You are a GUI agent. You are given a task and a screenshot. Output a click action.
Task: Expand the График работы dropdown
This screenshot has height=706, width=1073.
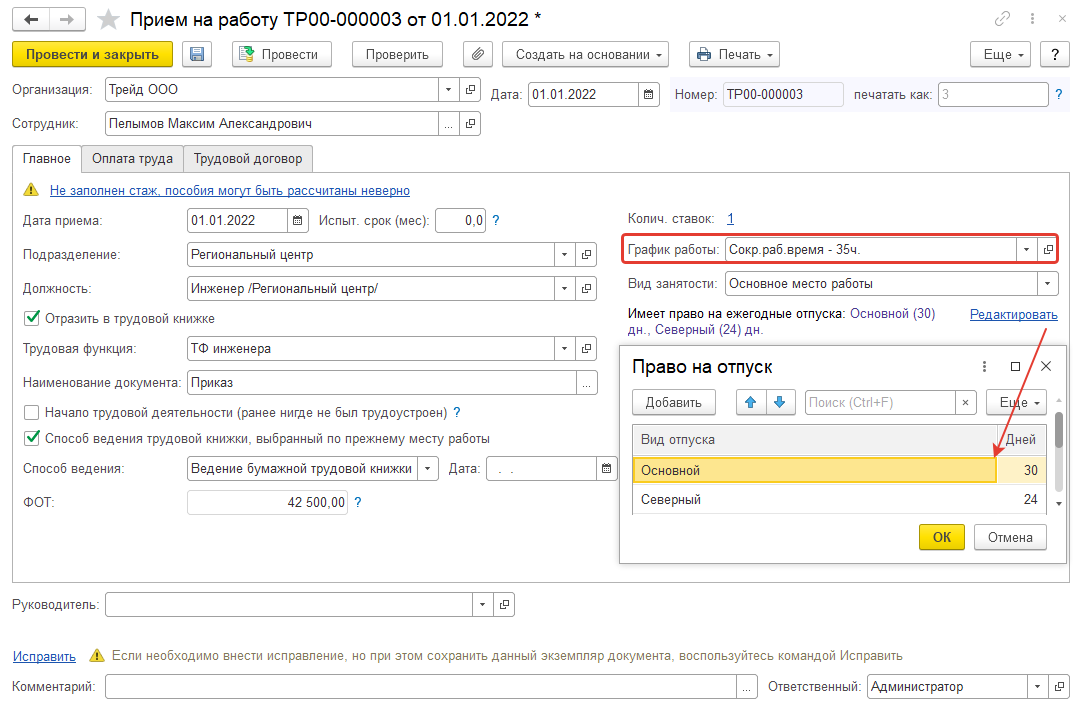tap(1026, 250)
